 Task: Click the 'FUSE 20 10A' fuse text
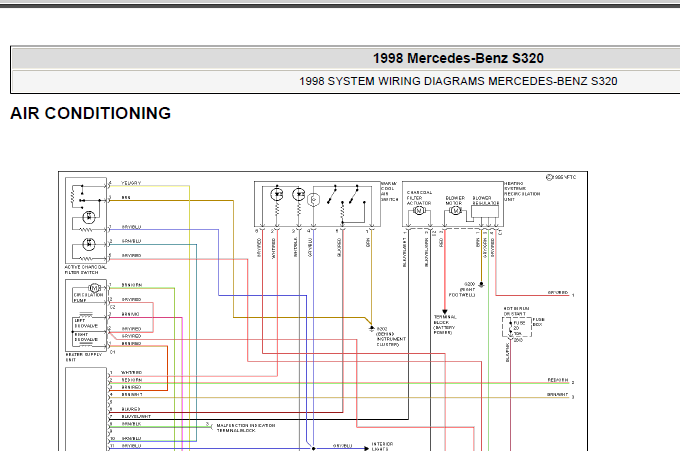tap(518, 328)
